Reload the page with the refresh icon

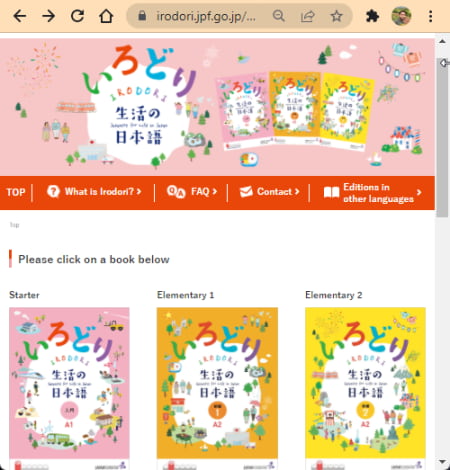[x=77, y=16]
